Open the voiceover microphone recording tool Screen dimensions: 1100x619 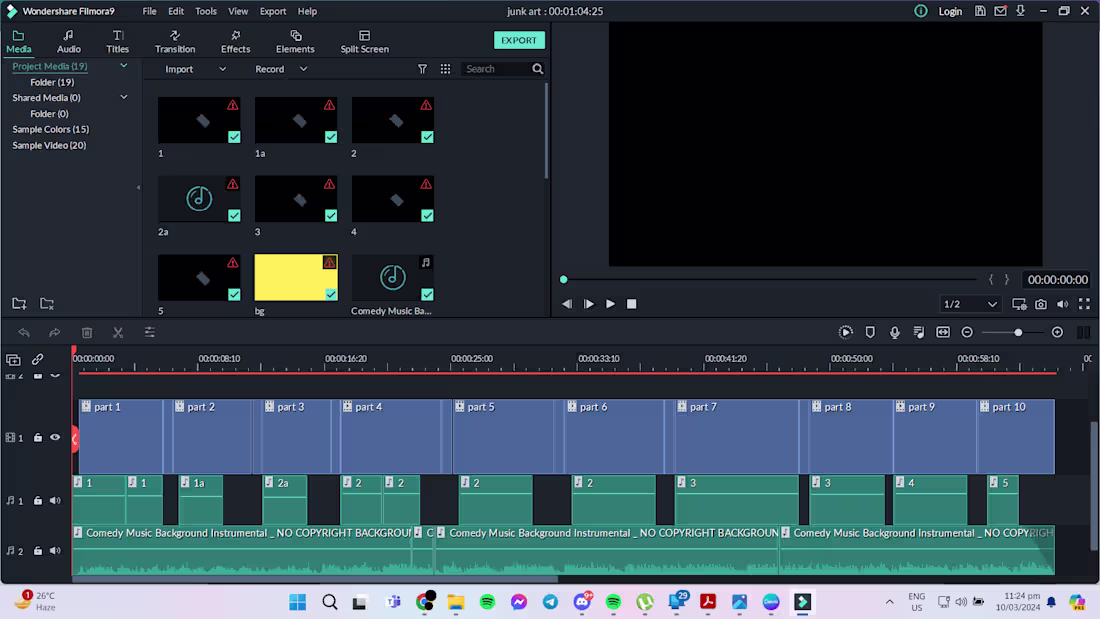[894, 333]
